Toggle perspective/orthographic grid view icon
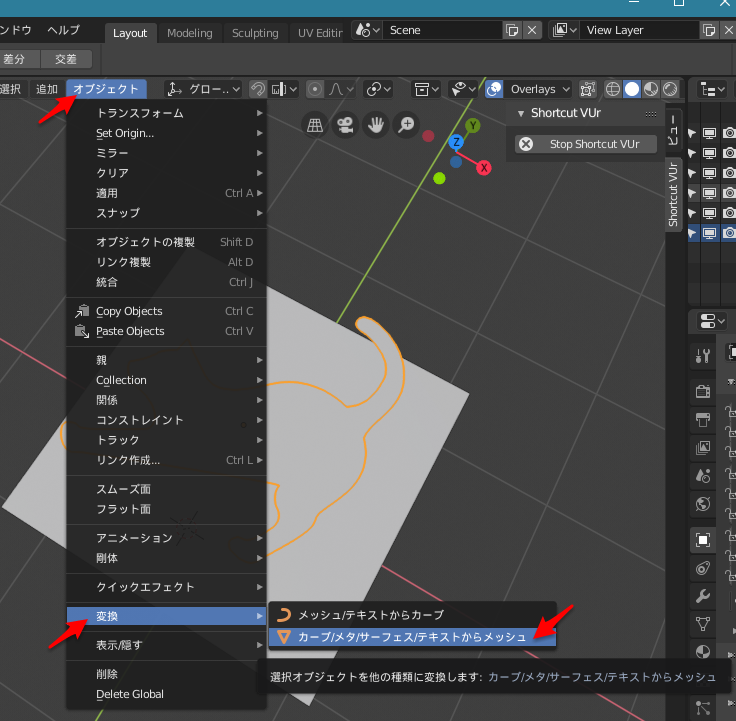Viewport: 736px width, 721px height. (314, 125)
